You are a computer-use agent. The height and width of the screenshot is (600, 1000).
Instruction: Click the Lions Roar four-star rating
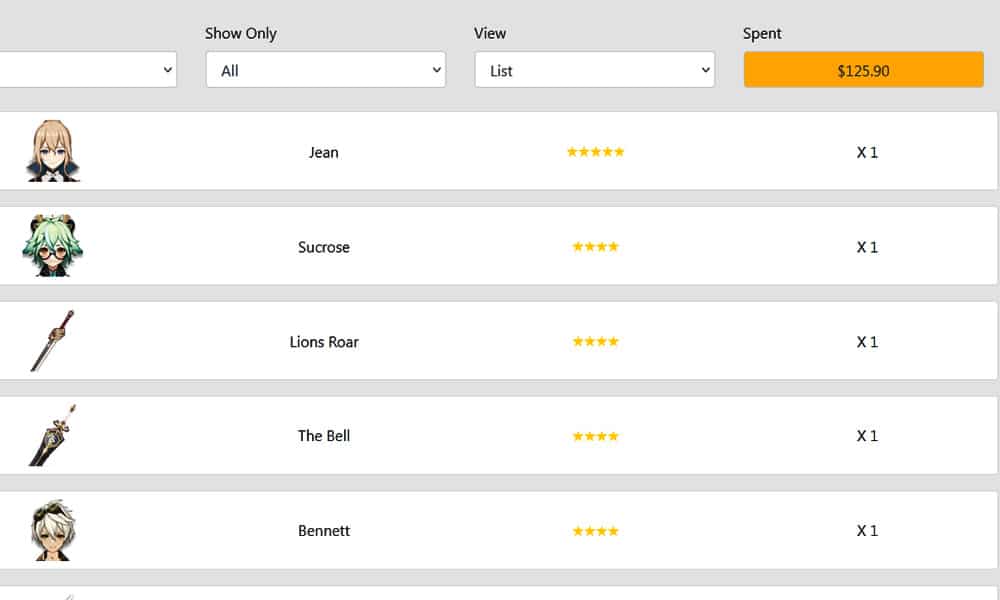pos(595,342)
